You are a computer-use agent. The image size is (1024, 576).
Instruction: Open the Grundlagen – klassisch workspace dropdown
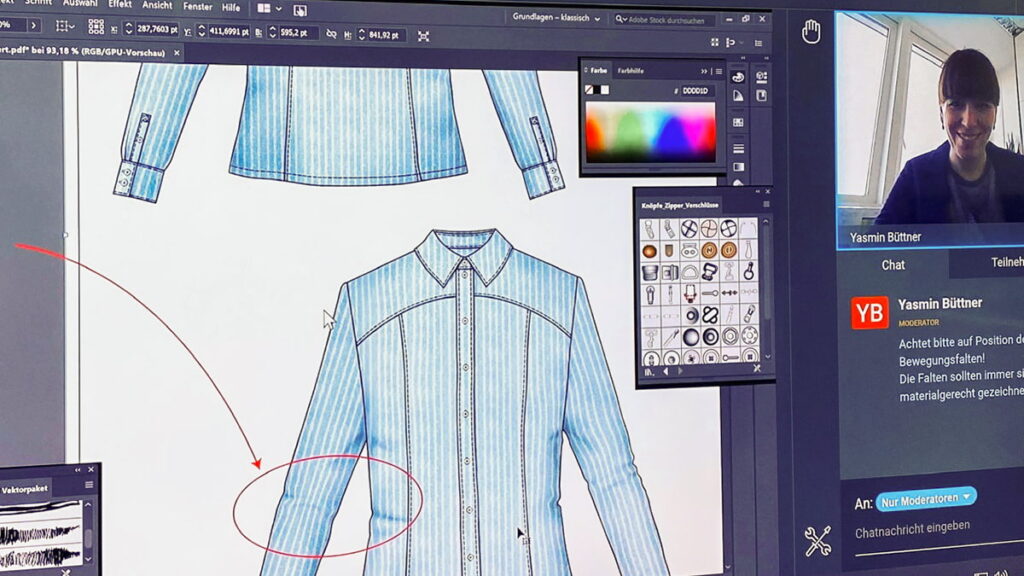click(556, 18)
